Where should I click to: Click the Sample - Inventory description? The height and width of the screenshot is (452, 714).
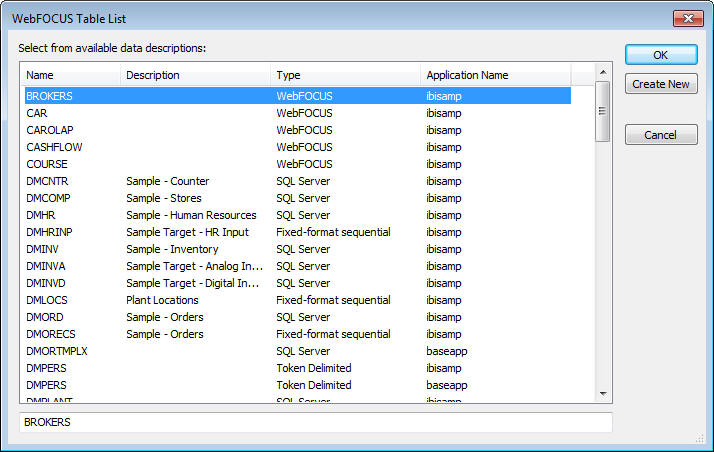coord(172,249)
